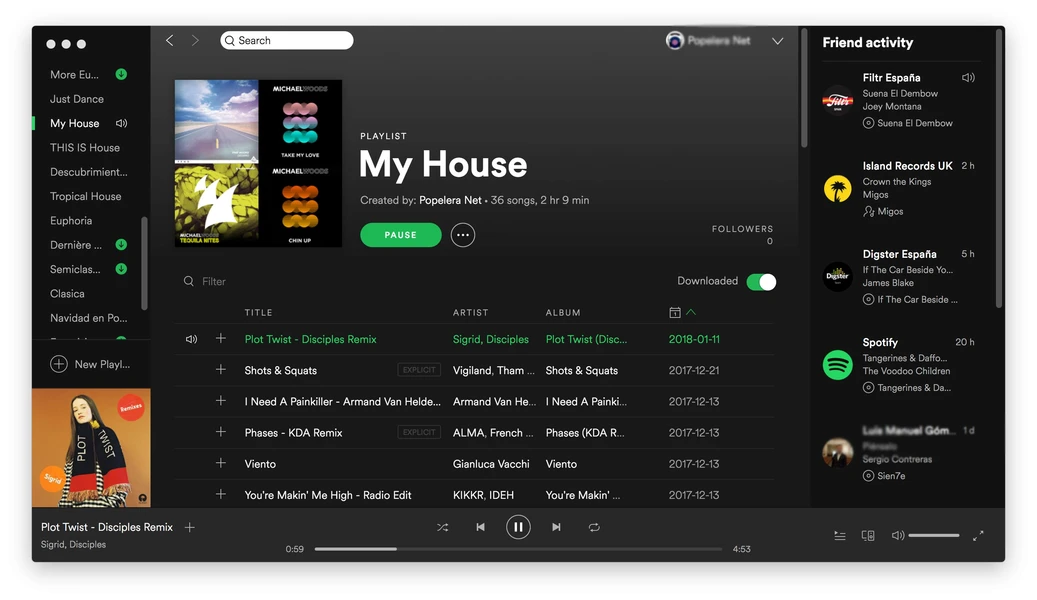Add Shots & Squats to library
Viewport: 1037px width, 600px height.
tap(221, 370)
